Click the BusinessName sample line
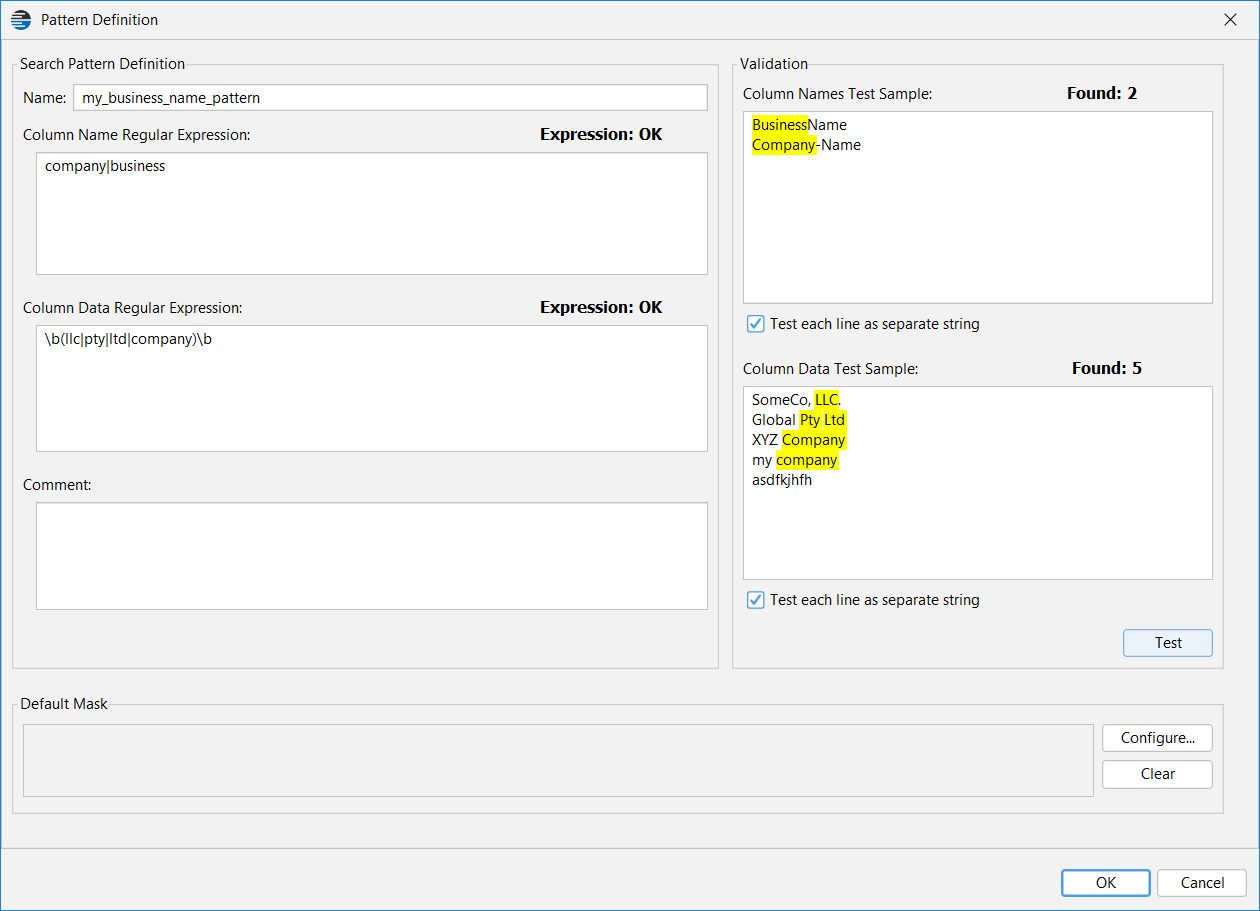Screen dimensions: 1260x911 coord(800,125)
